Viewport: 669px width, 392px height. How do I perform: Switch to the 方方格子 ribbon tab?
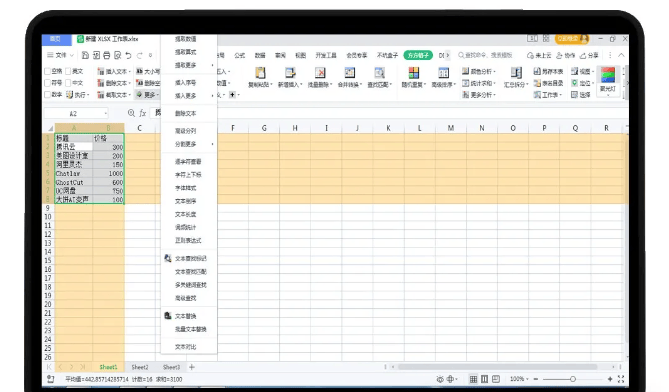coord(418,55)
